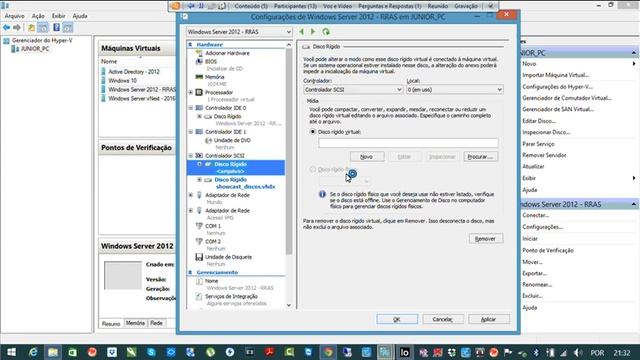
Task: Click Conectar... in actions pane
Action: click(536, 215)
